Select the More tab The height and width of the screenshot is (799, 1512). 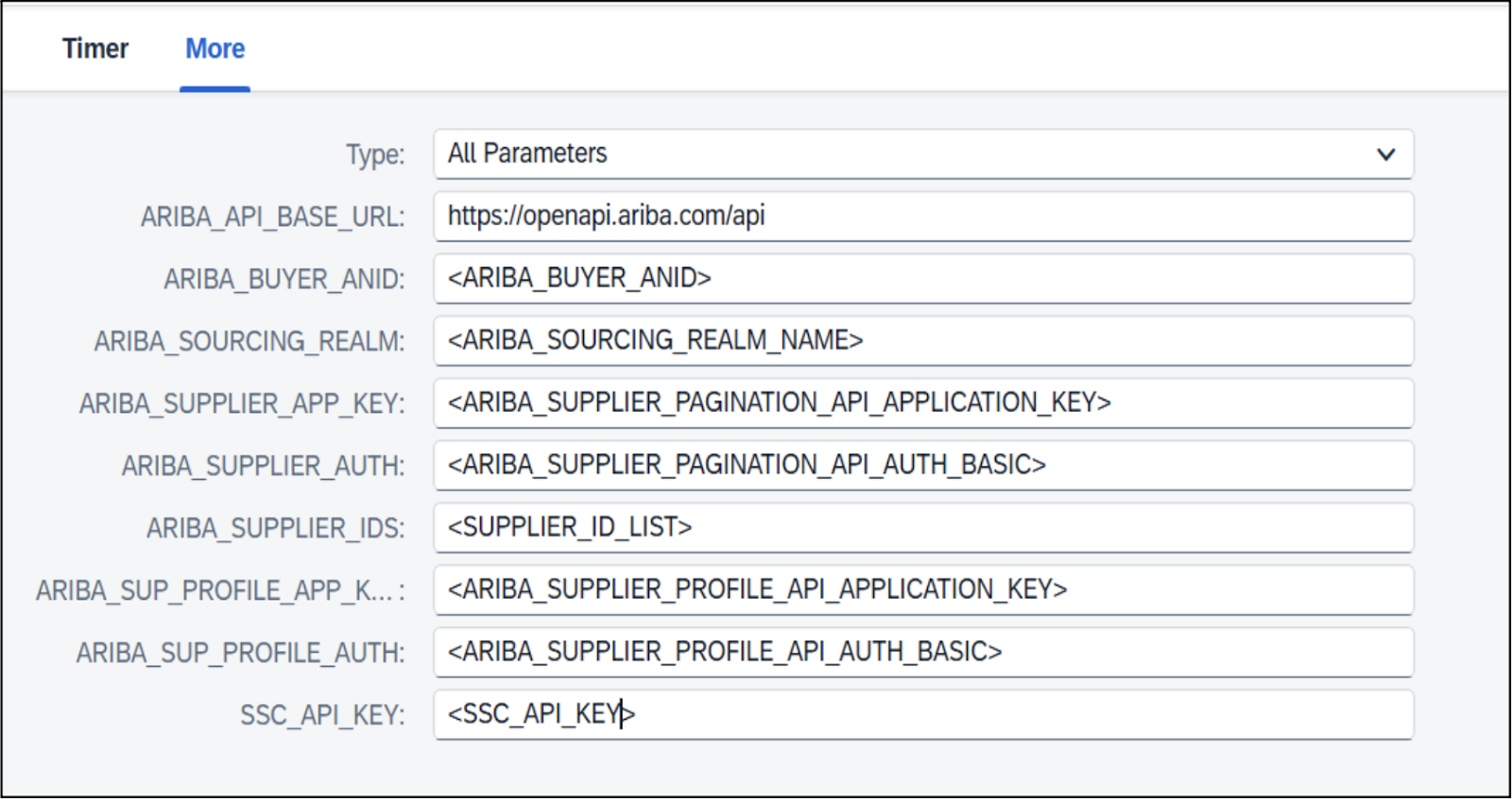(215, 49)
